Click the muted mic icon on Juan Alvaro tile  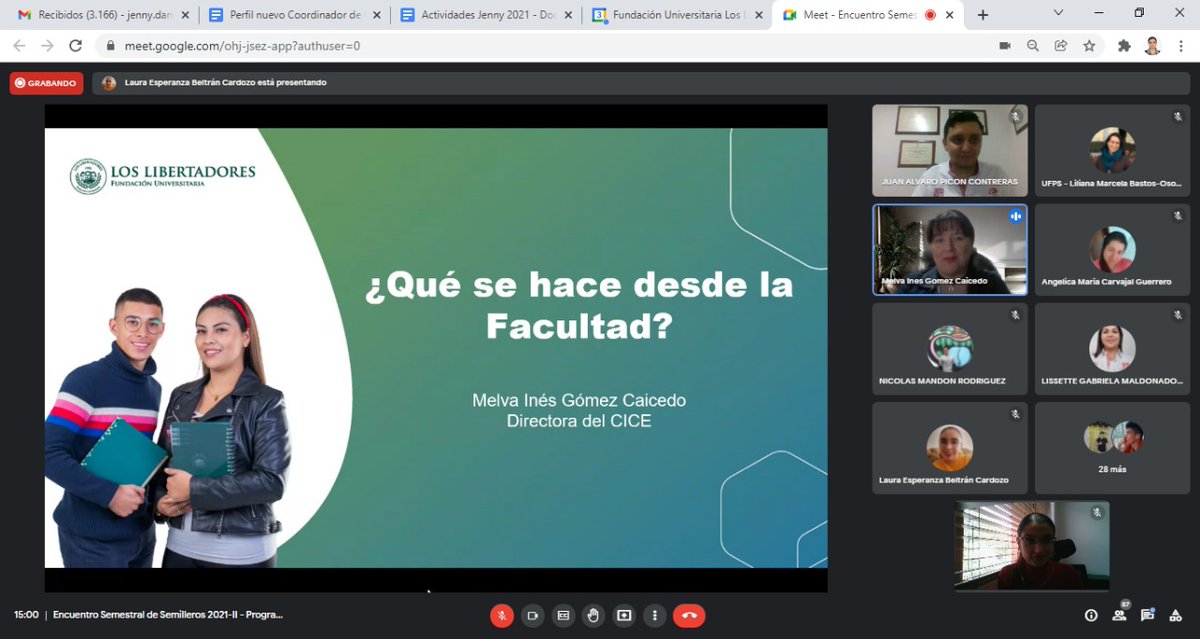point(1015,117)
